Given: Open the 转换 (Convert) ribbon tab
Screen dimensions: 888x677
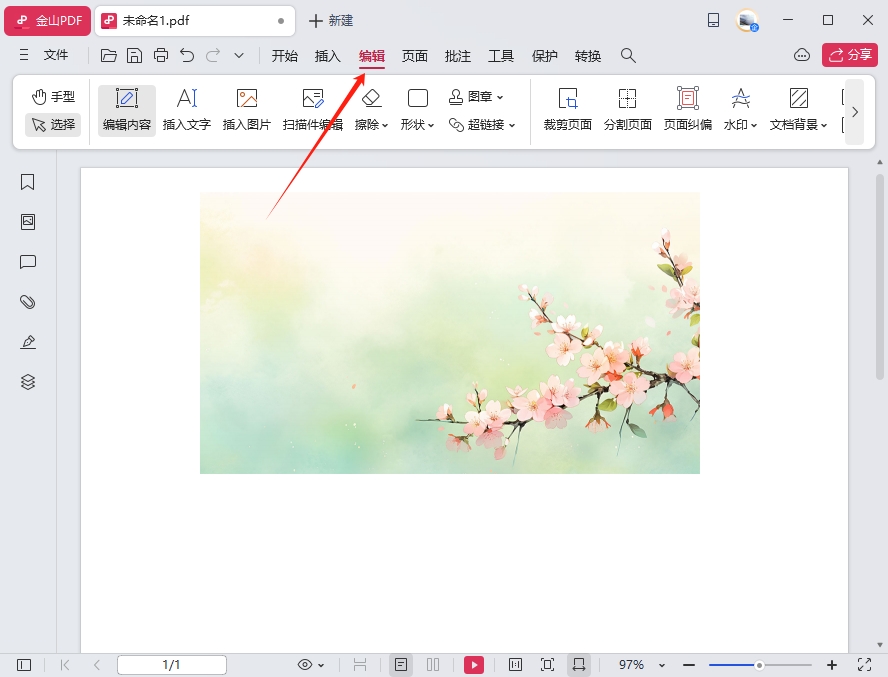Looking at the screenshot, I should pyautogui.click(x=588, y=56).
